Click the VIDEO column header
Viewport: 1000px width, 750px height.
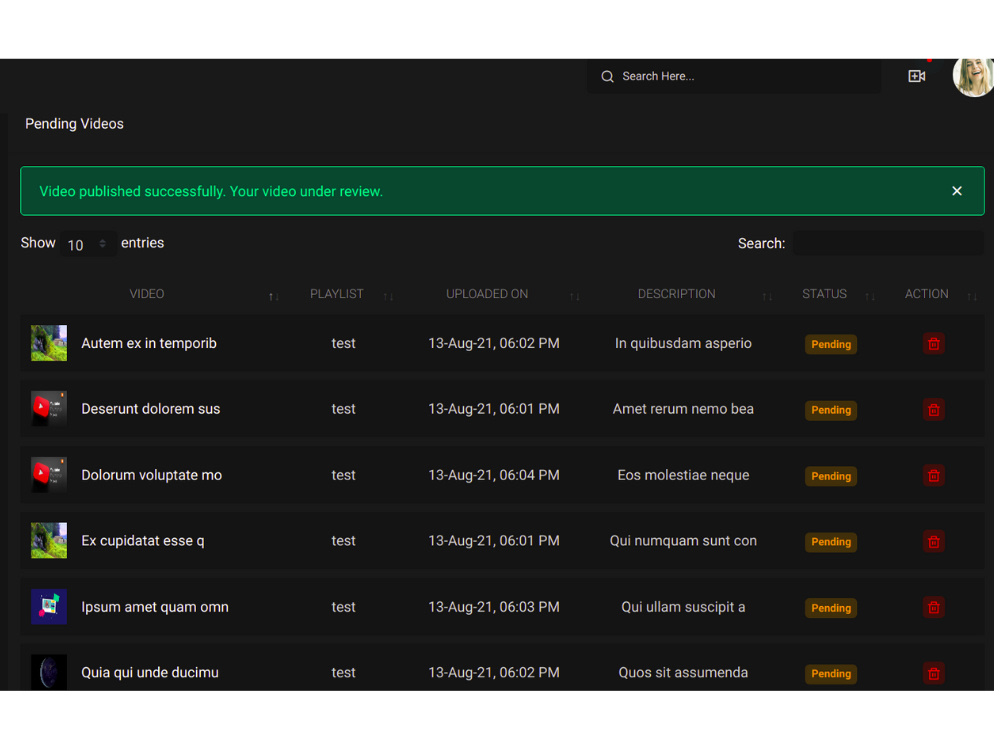click(147, 294)
